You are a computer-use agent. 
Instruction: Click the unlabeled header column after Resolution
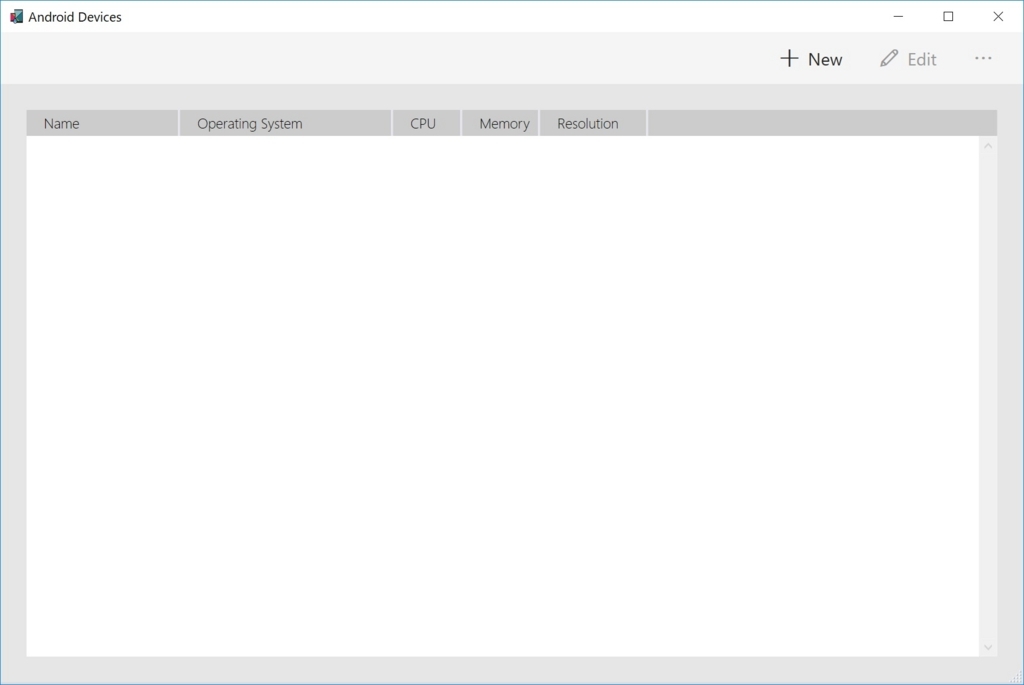coord(820,123)
